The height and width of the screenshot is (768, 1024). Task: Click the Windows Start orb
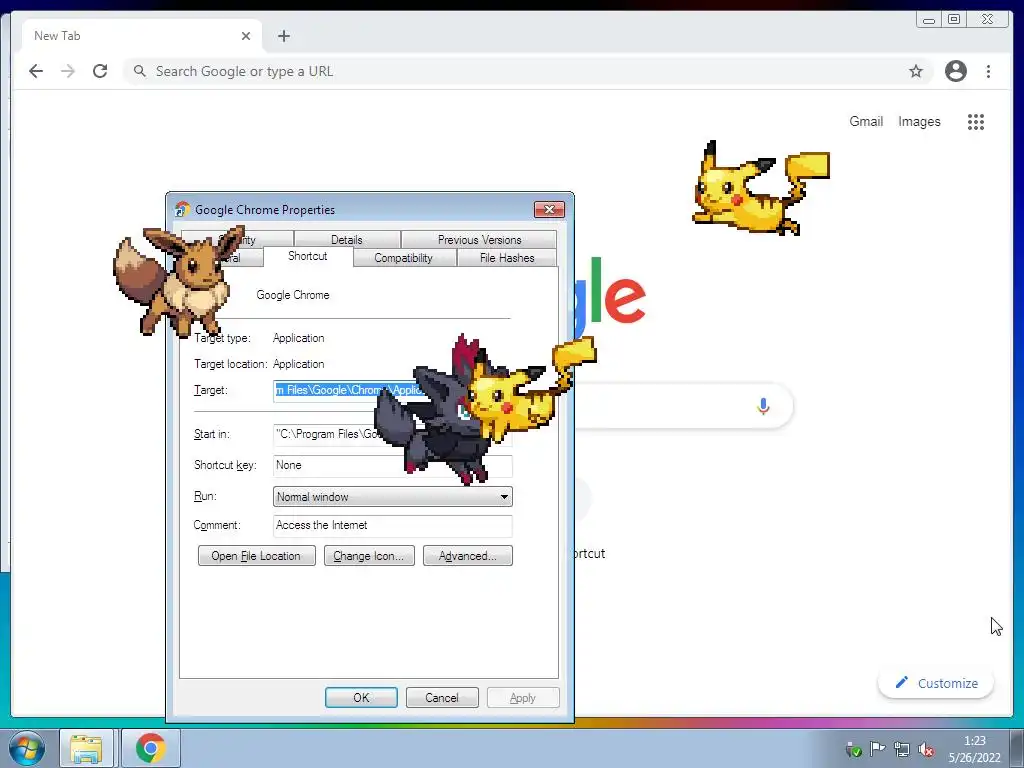click(25, 748)
